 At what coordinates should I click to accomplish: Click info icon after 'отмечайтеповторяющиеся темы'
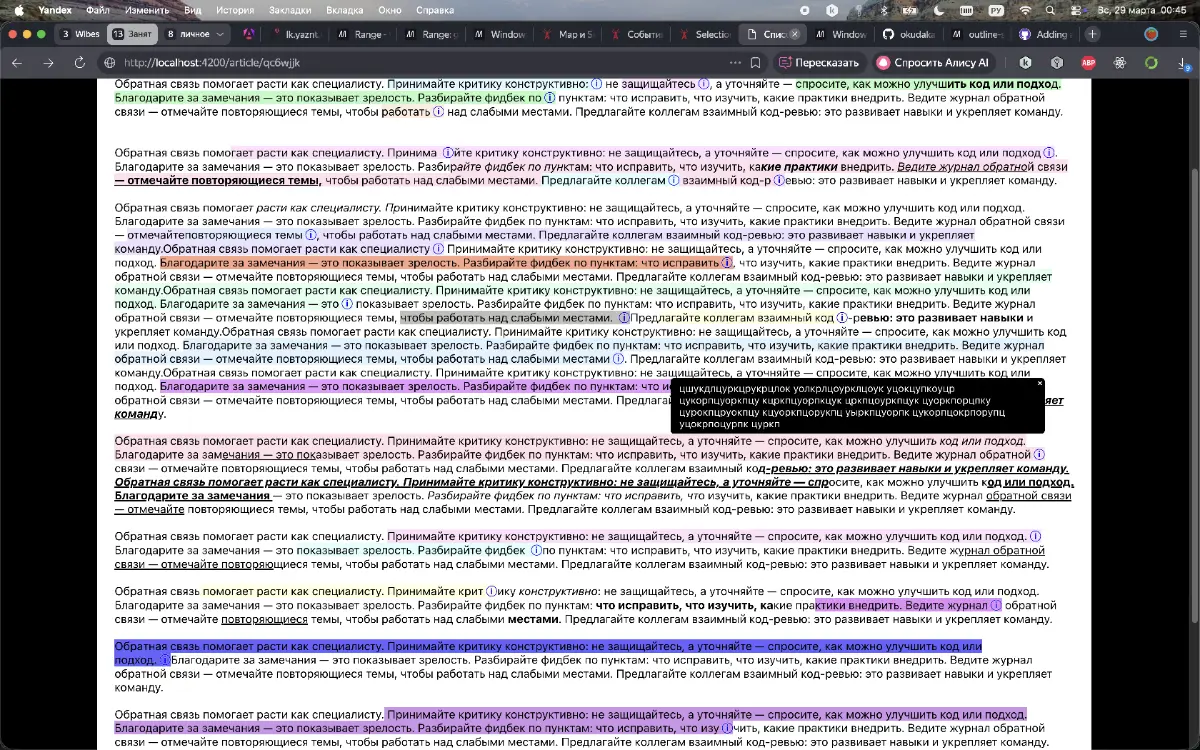pos(311,235)
